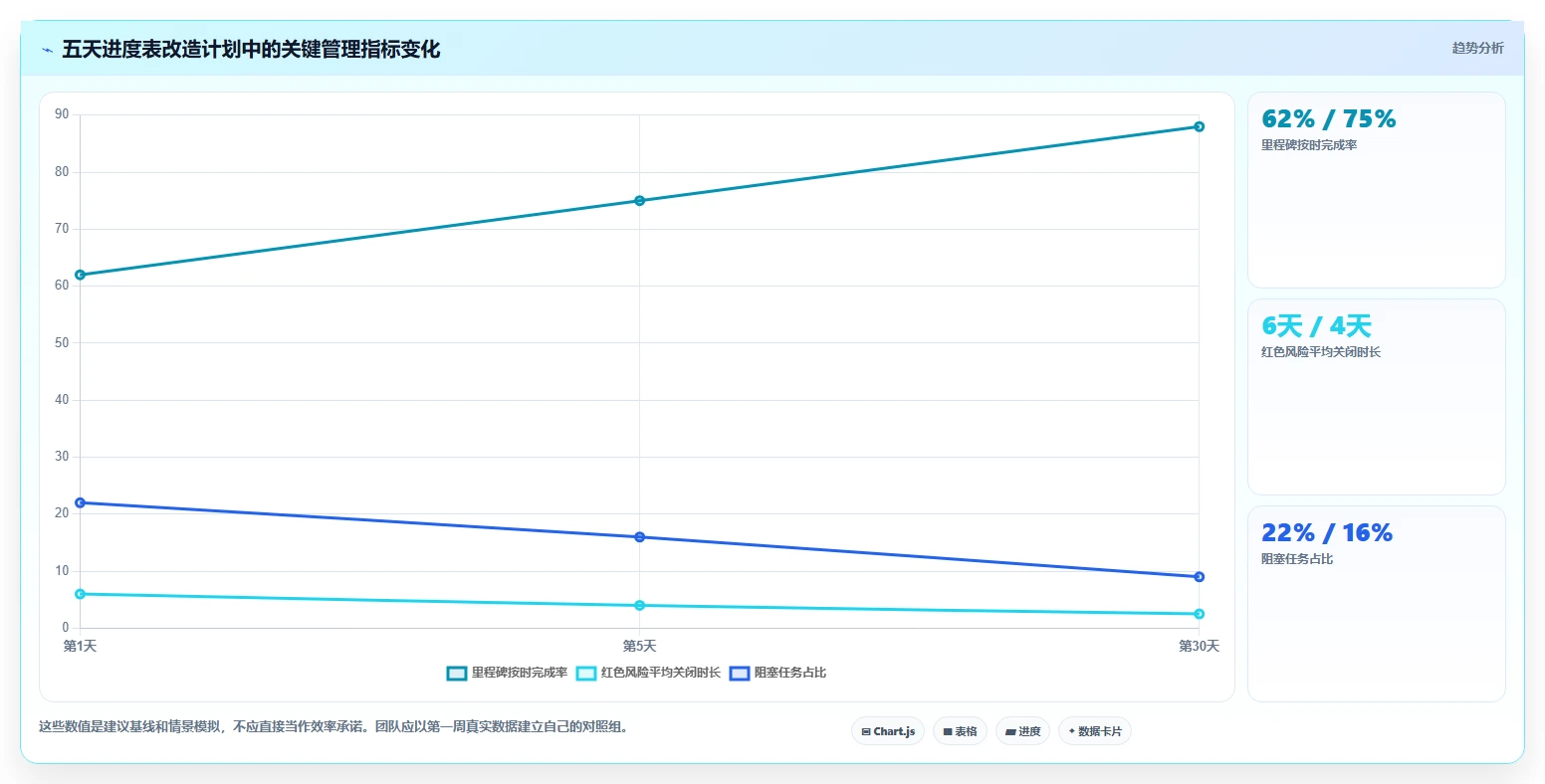Click the blocked-task line point at 第5天
Screen dimensions: 1545x784
640,537
